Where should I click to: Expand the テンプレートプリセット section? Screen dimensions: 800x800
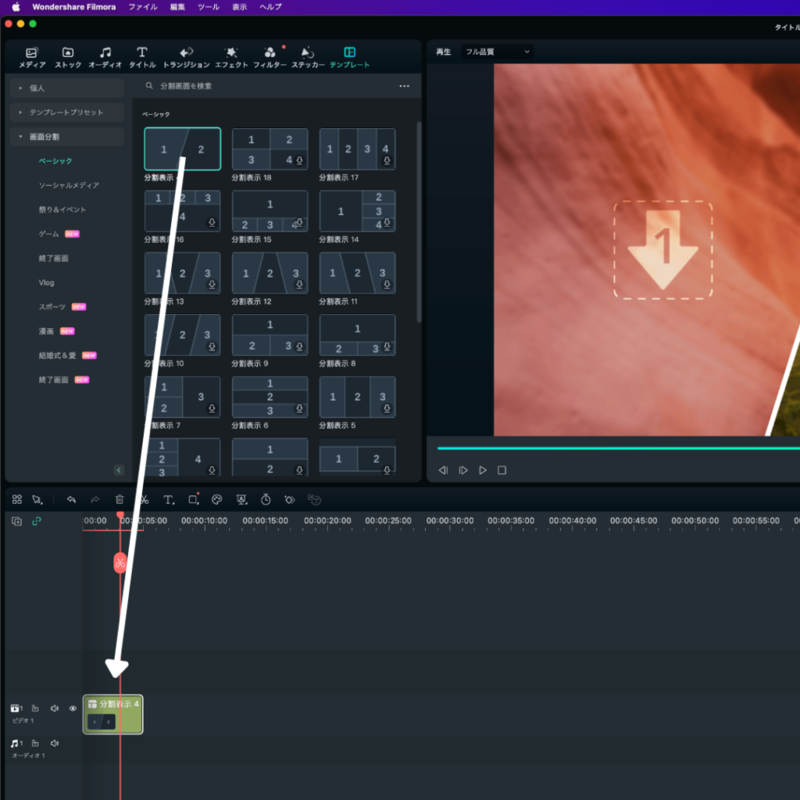tap(67, 112)
